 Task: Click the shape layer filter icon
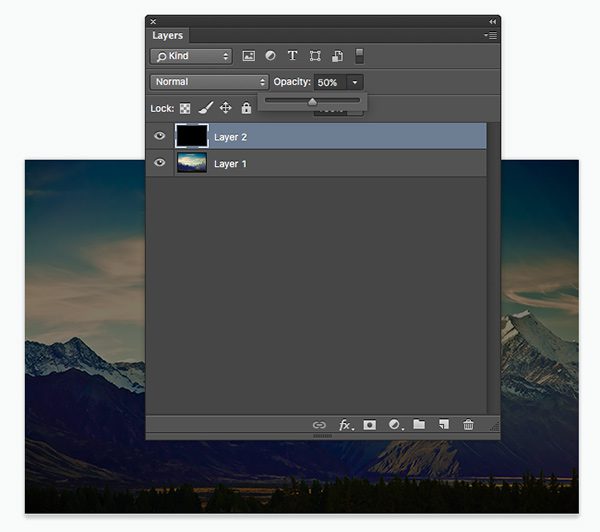[315, 57]
